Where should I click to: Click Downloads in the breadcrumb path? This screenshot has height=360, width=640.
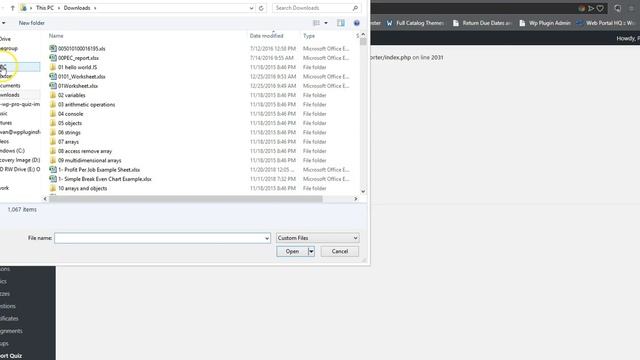click(77, 8)
